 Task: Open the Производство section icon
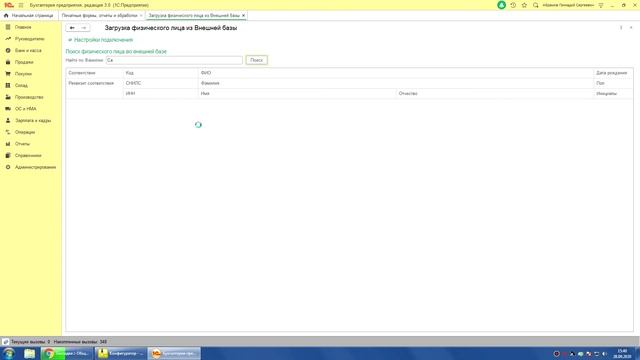point(8,97)
